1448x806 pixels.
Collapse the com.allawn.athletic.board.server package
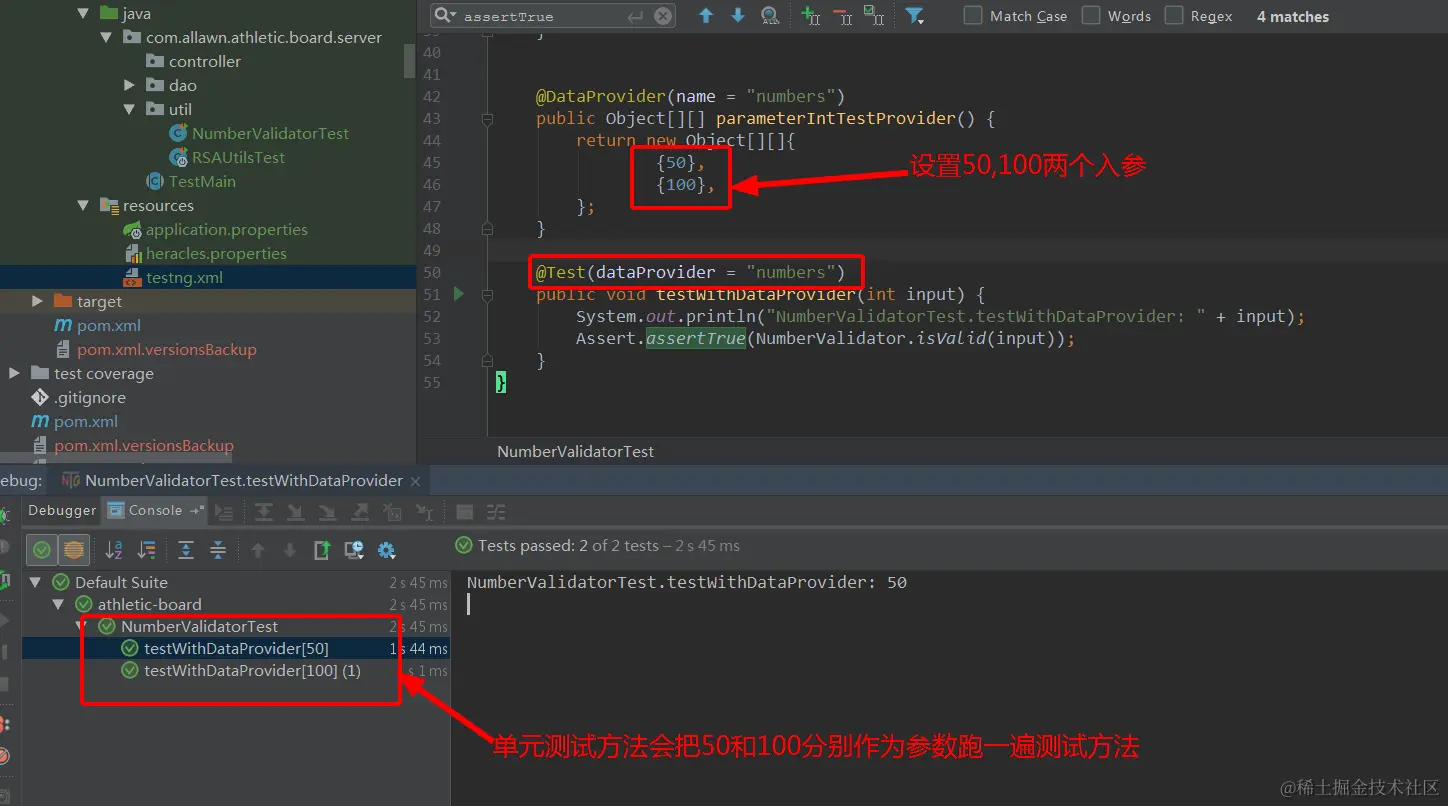coord(107,38)
